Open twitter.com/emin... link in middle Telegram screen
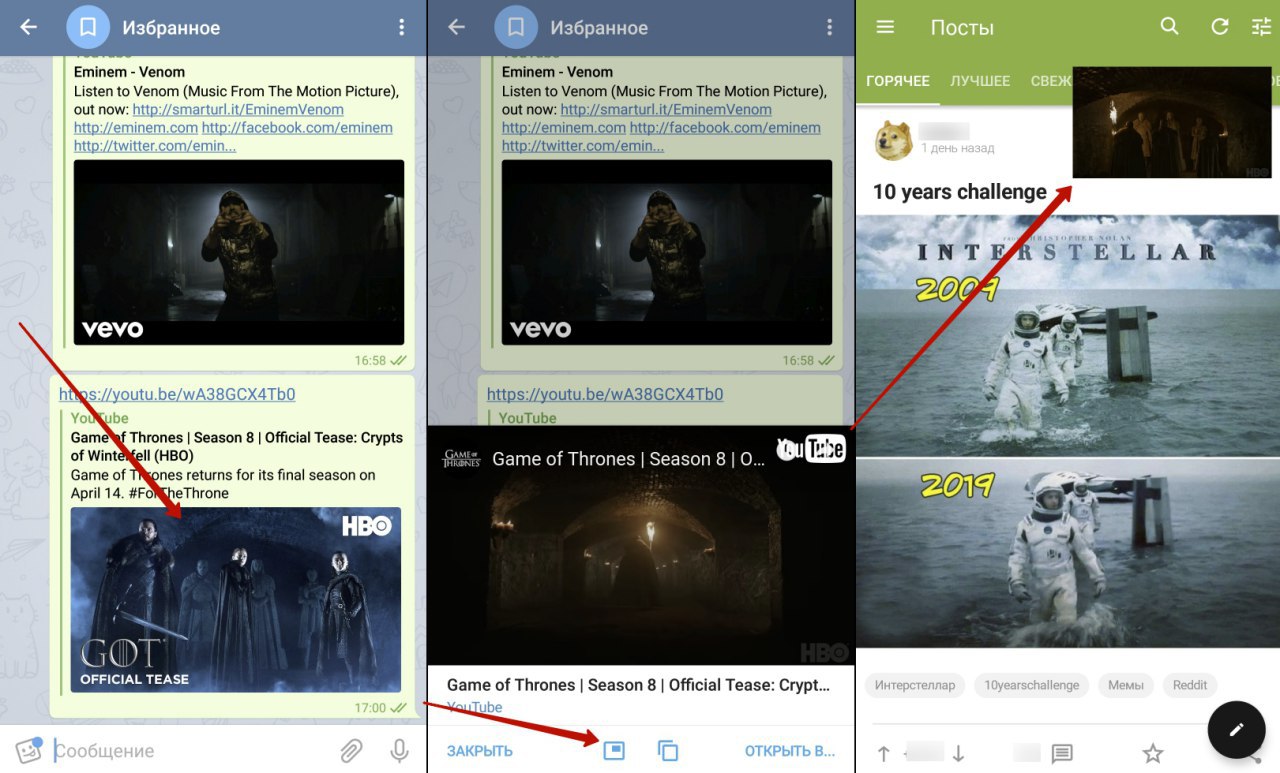Image resolution: width=1280 pixels, height=773 pixels. pos(583,146)
